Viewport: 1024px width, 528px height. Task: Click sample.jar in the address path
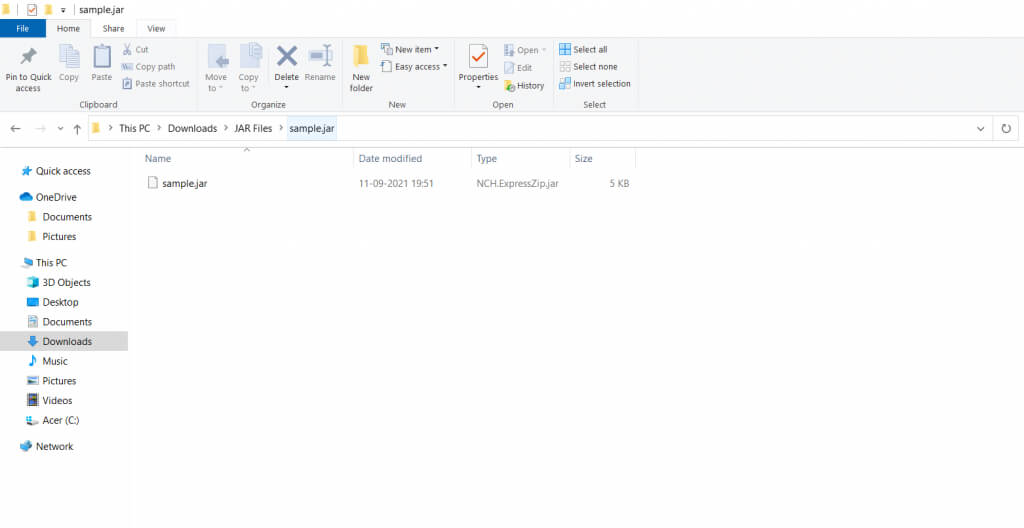pos(312,129)
